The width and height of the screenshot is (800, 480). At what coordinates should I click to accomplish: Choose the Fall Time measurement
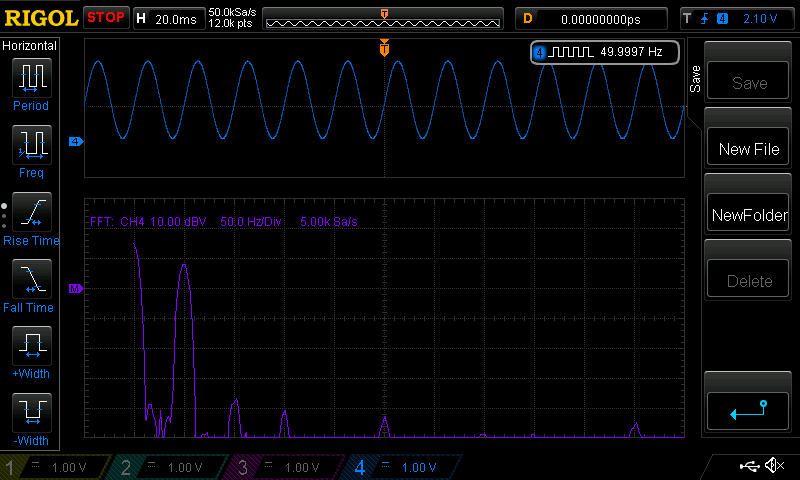tap(31, 280)
